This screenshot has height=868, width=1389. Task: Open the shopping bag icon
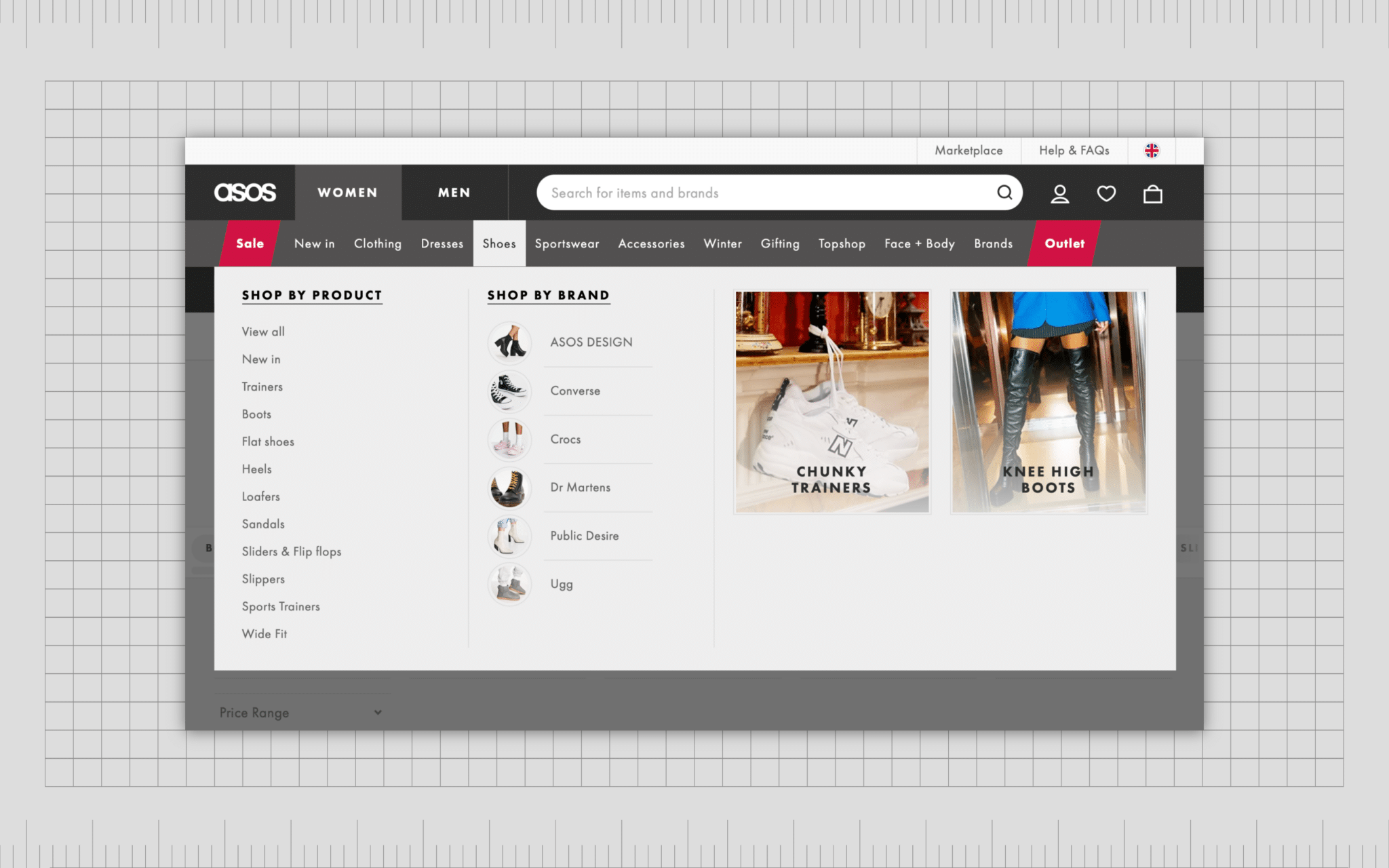coord(1152,194)
